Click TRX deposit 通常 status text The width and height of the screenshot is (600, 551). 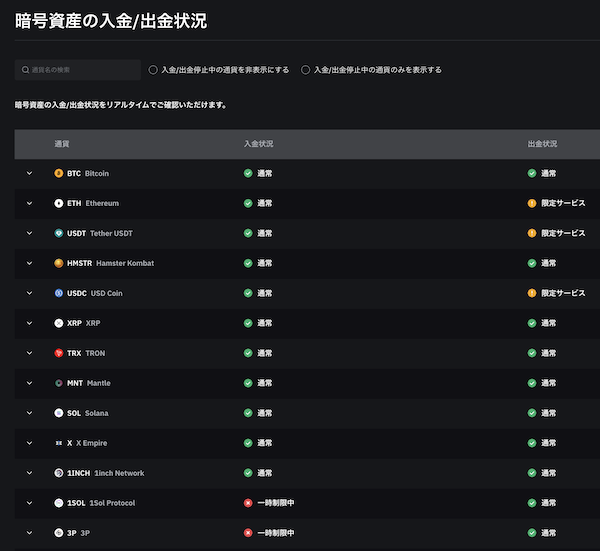coord(265,353)
